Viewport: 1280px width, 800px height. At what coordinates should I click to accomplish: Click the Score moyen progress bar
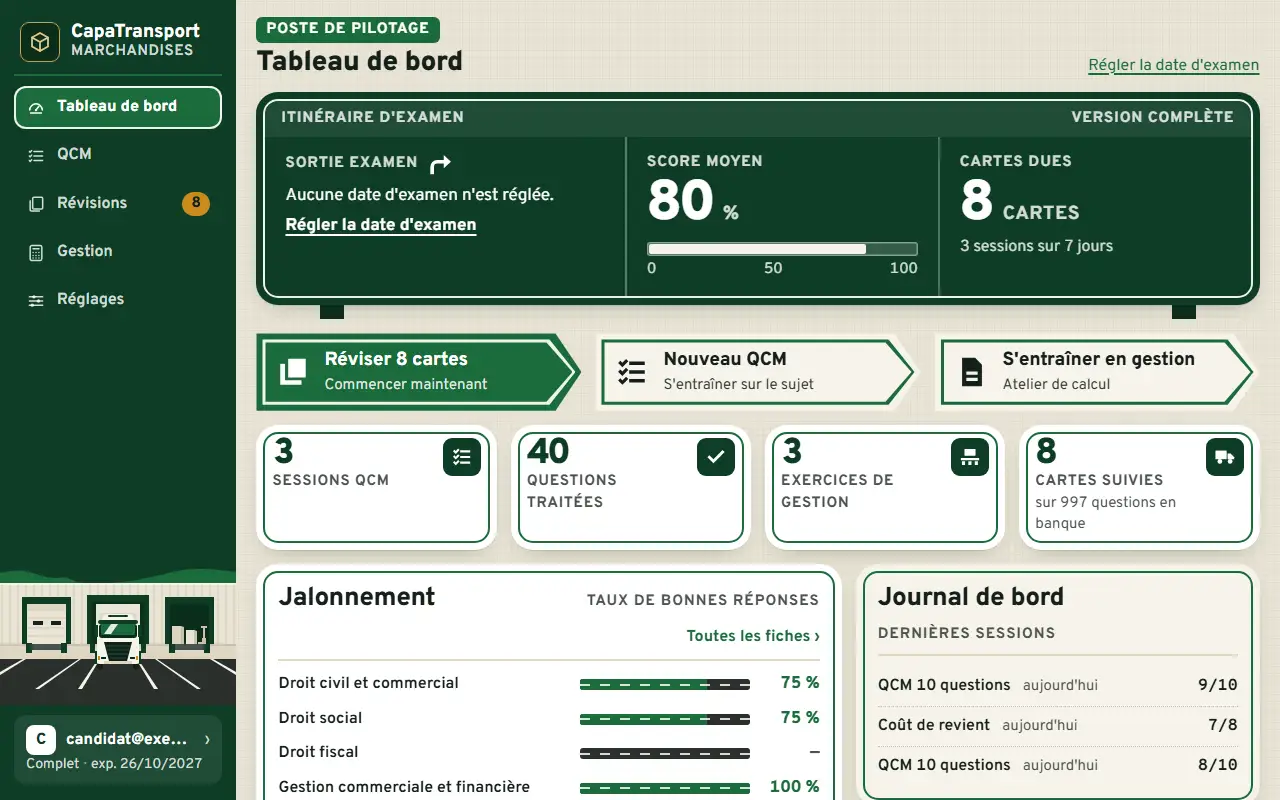(x=782, y=249)
